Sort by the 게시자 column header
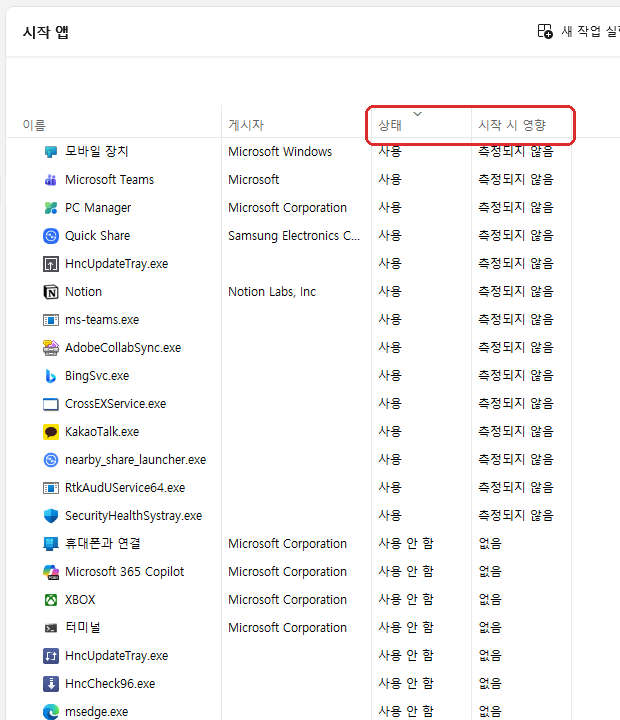This screenshot has width=620, height=720. click(x=246, y=125)
